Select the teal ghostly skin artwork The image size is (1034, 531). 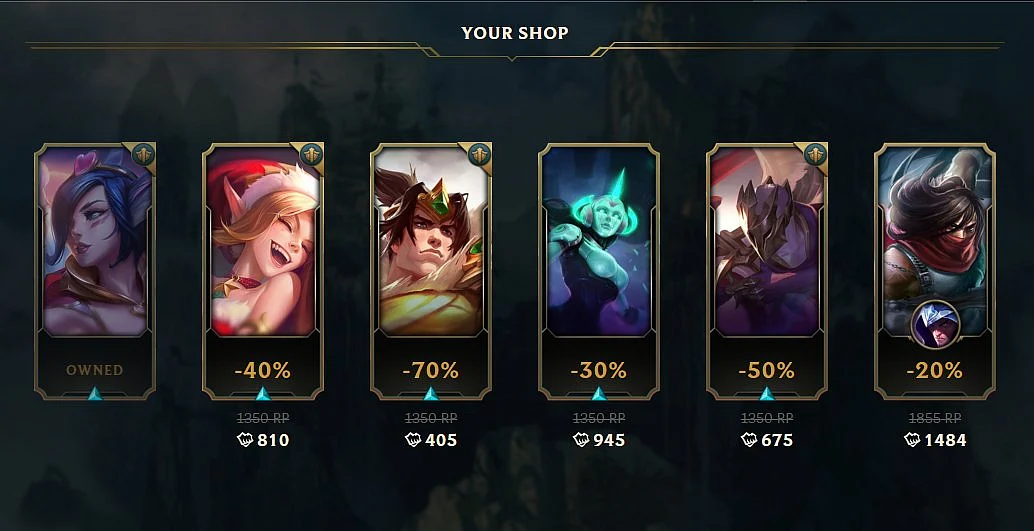[599, 241]
